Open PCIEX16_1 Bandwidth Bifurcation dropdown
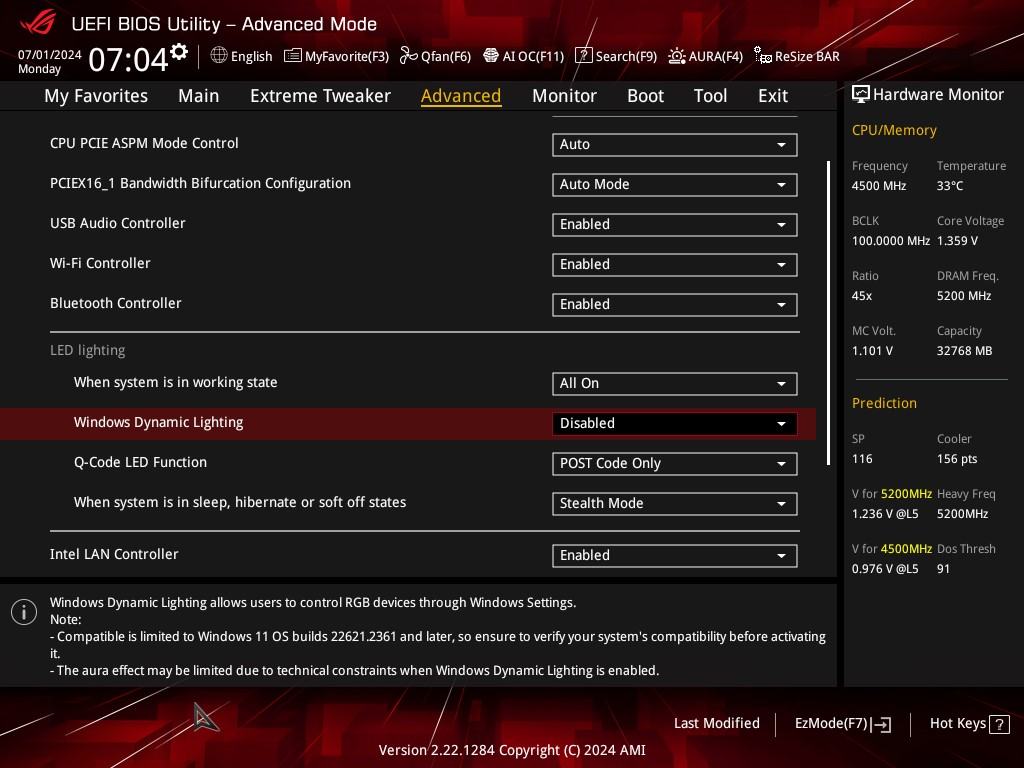Viewport: 1024px width, 768px height. [x=675, y=184]
